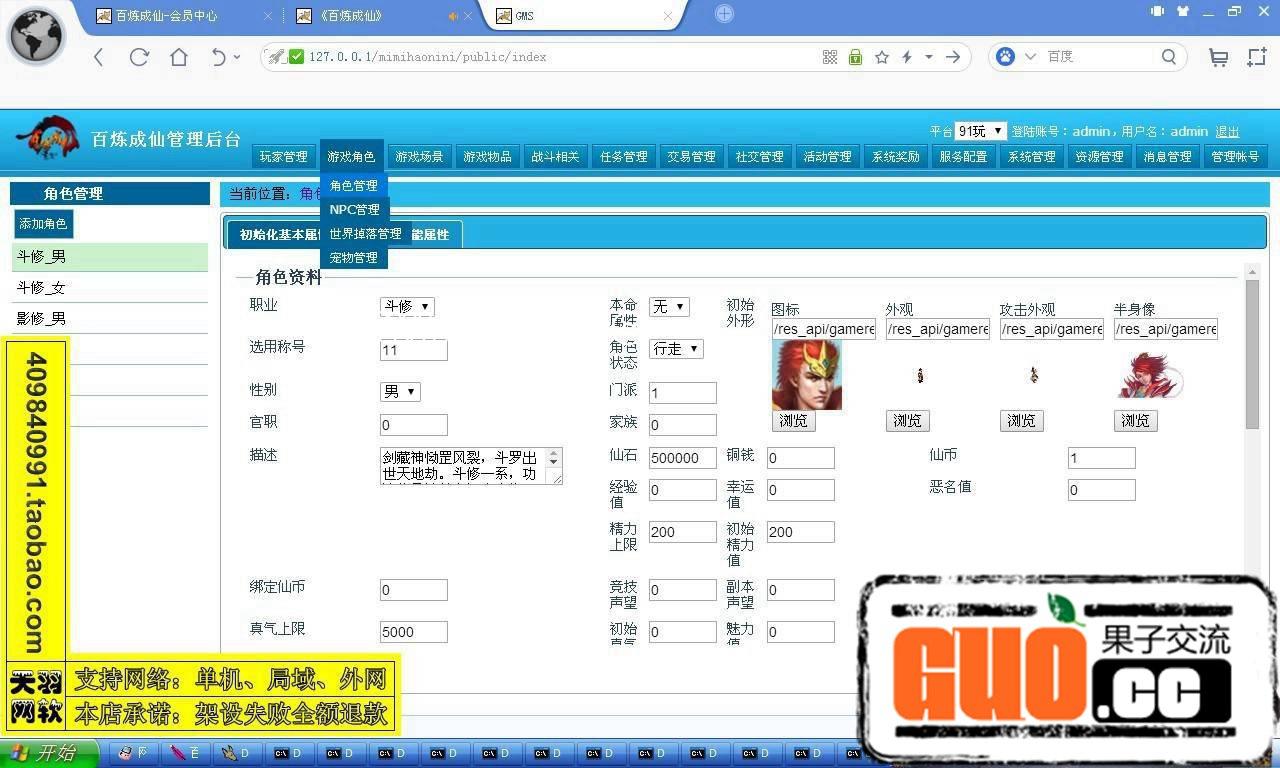Select 角色管理 from dropdown menu
The height and width of the screenshot is (768, 1280).
[x=354, y=186]
